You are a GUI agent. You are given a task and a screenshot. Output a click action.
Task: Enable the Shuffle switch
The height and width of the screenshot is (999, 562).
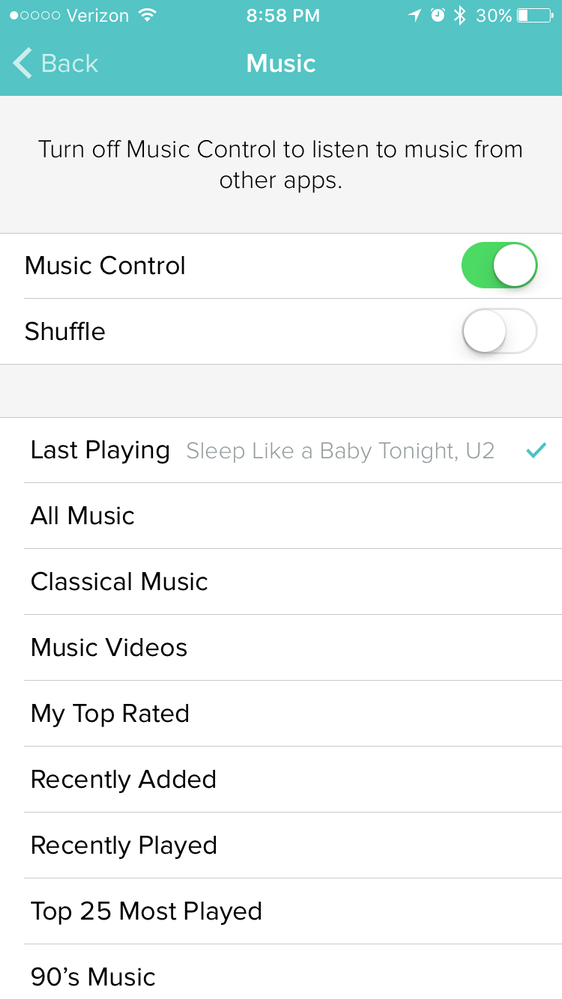tap(499, 331)
